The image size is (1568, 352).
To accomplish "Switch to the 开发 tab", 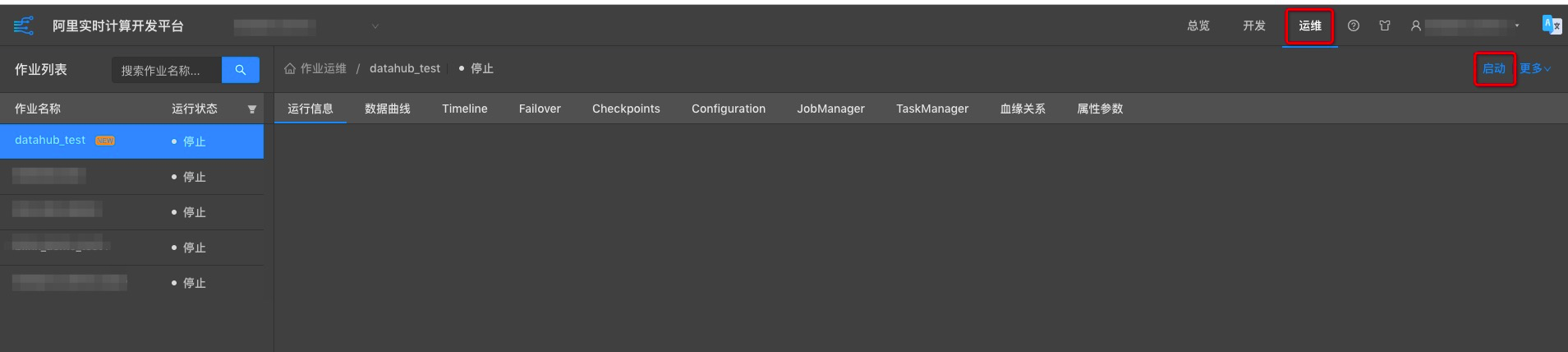I will (1254, 25).
